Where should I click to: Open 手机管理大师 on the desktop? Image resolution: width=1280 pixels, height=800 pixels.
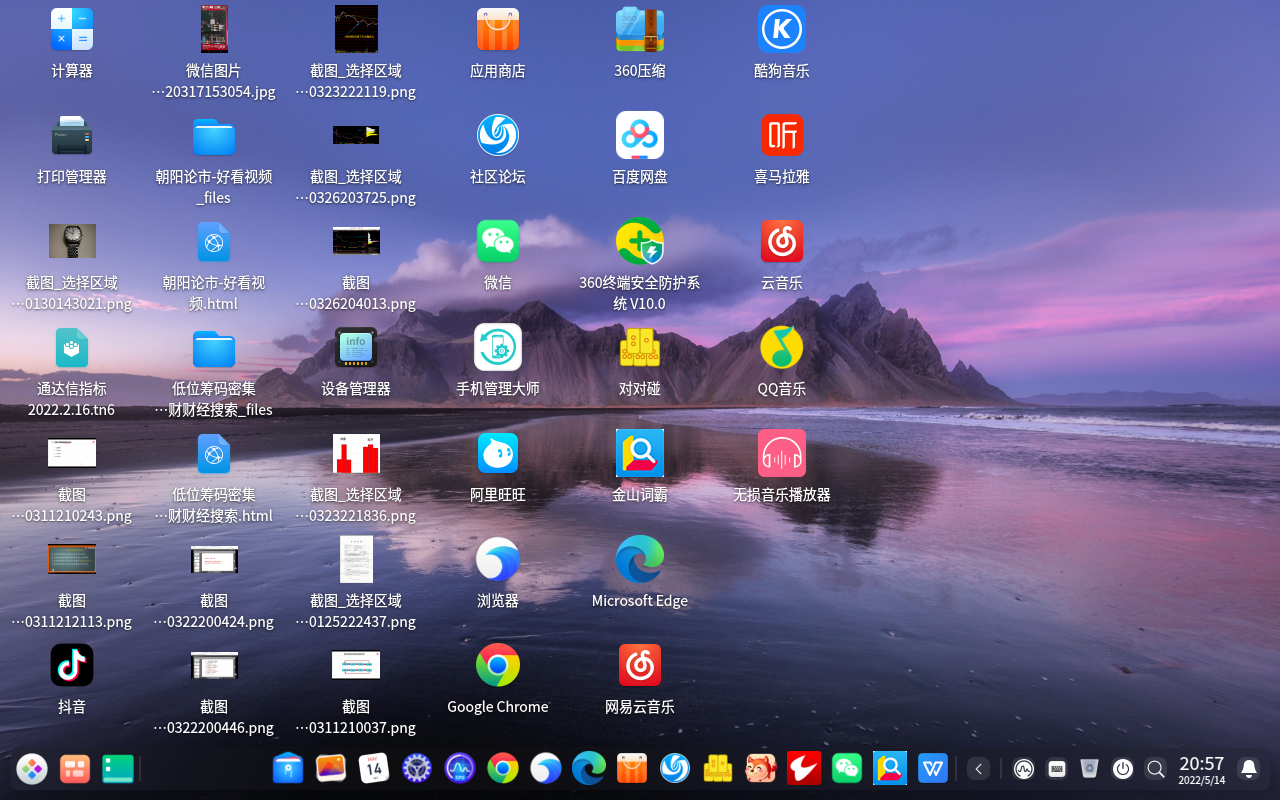point(498,348)
